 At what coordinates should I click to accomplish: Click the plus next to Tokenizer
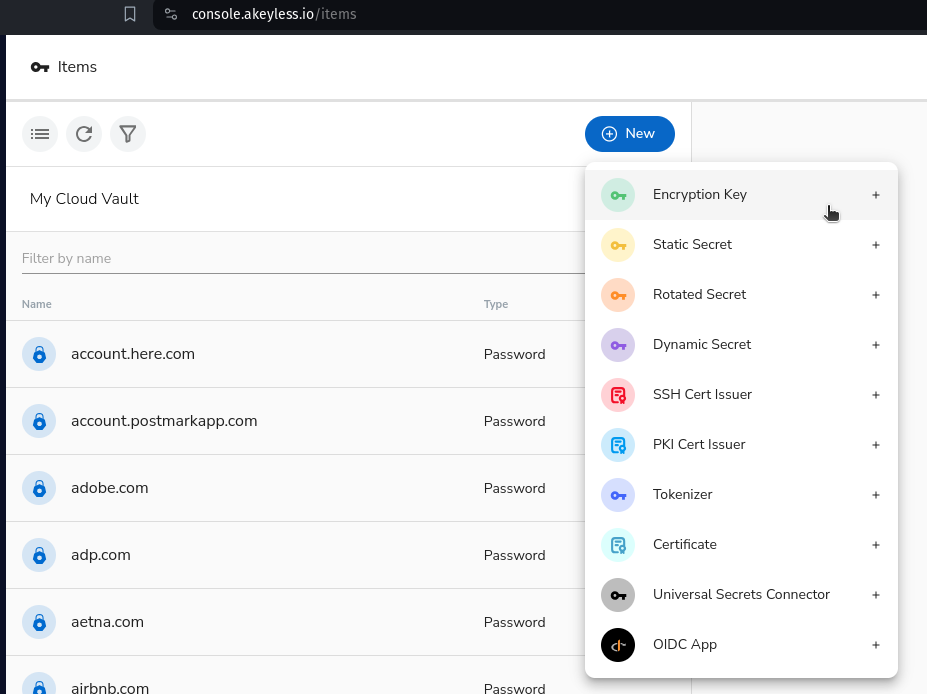[x=876, y=495]
